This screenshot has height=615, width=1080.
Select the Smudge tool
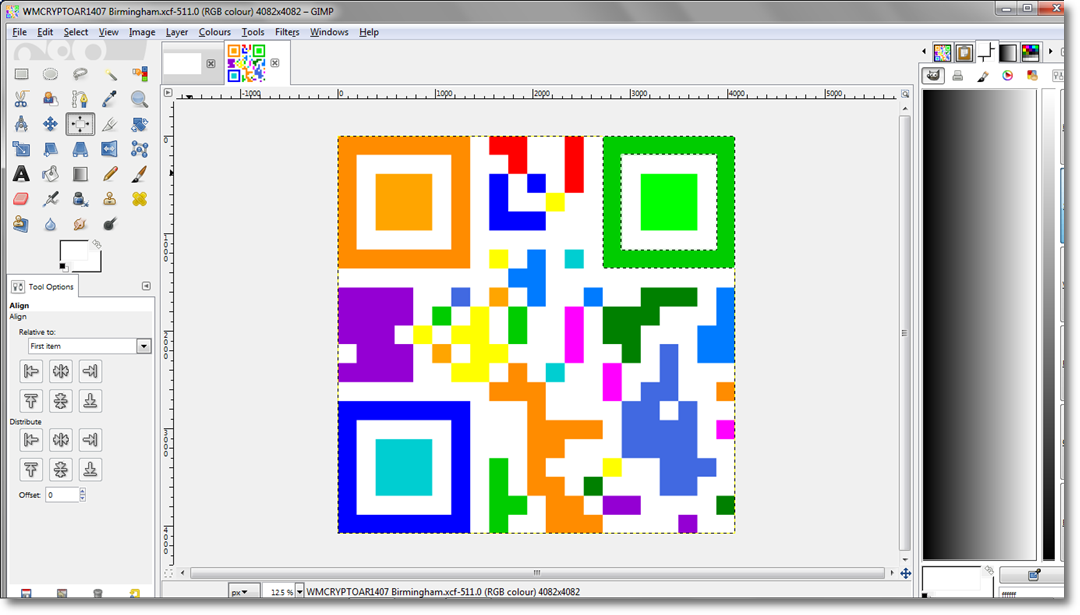coord(80,224)
